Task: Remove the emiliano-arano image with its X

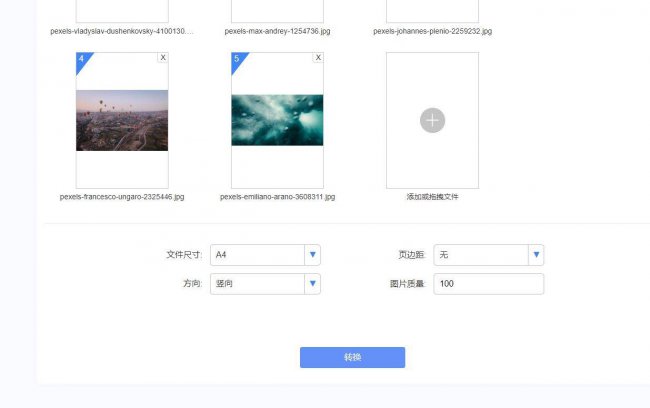Action: [318, 58]
